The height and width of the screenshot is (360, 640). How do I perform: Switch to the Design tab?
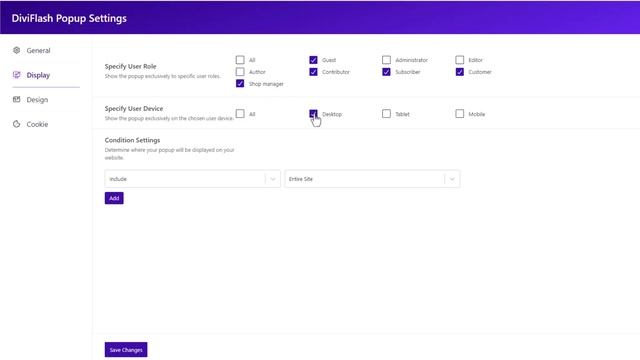tap(37, 100)
